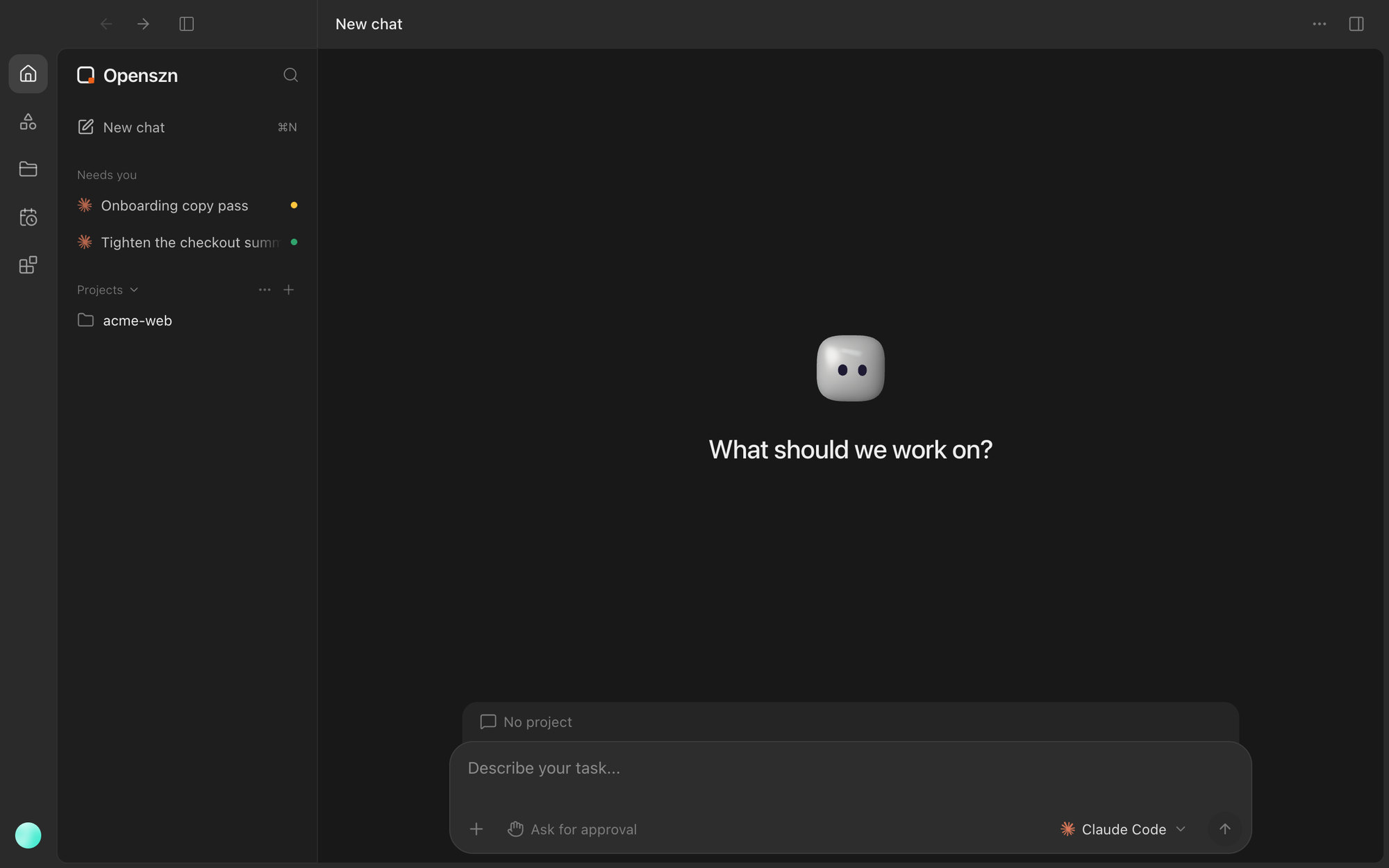Click the Needs you section label

coord(107,175)
